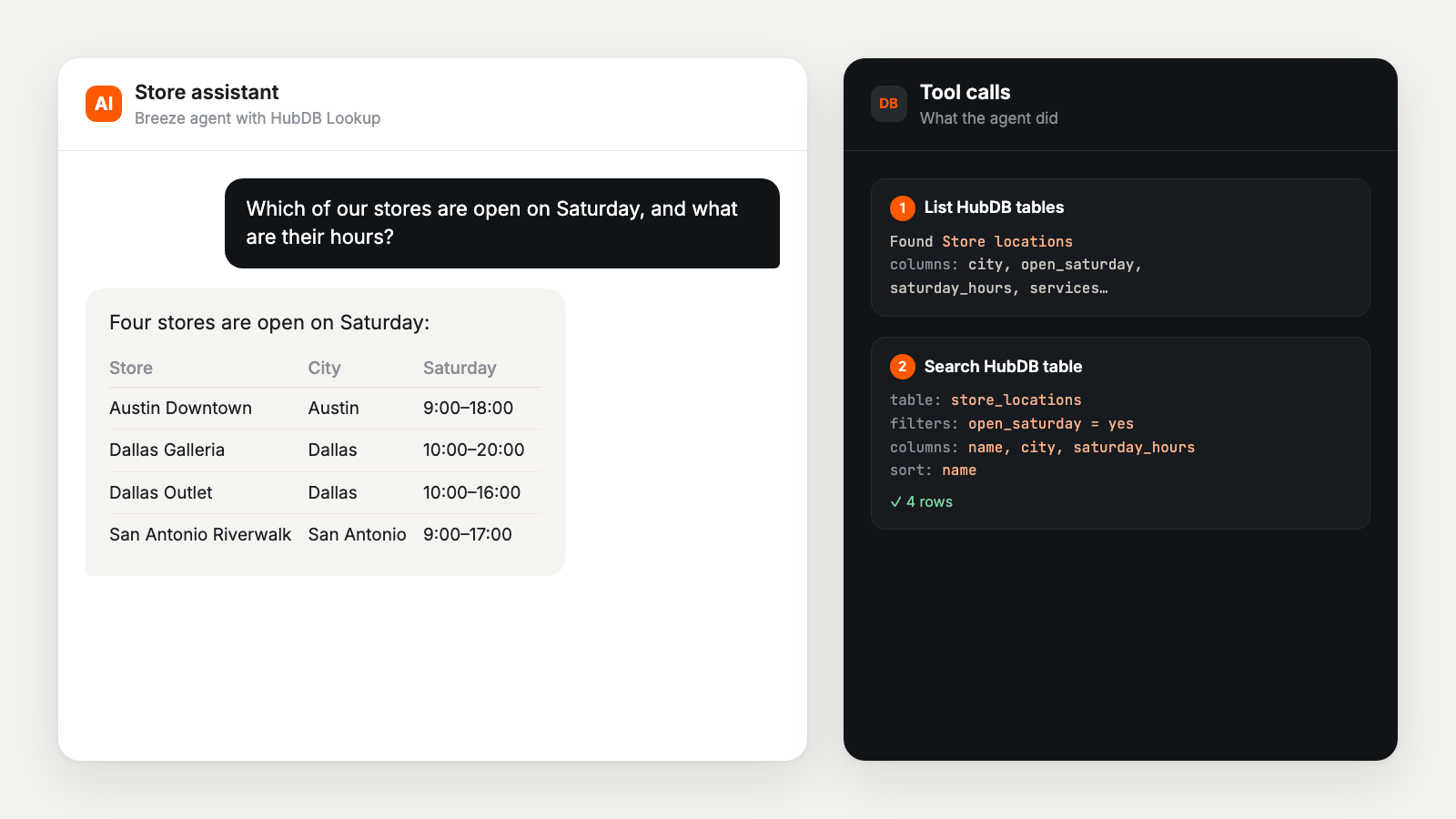This screenshot has width=1456, height=819.
Task: Click the 10:00–20:00 hours cell
Action: pyautogui.click(x=473, y=450)
